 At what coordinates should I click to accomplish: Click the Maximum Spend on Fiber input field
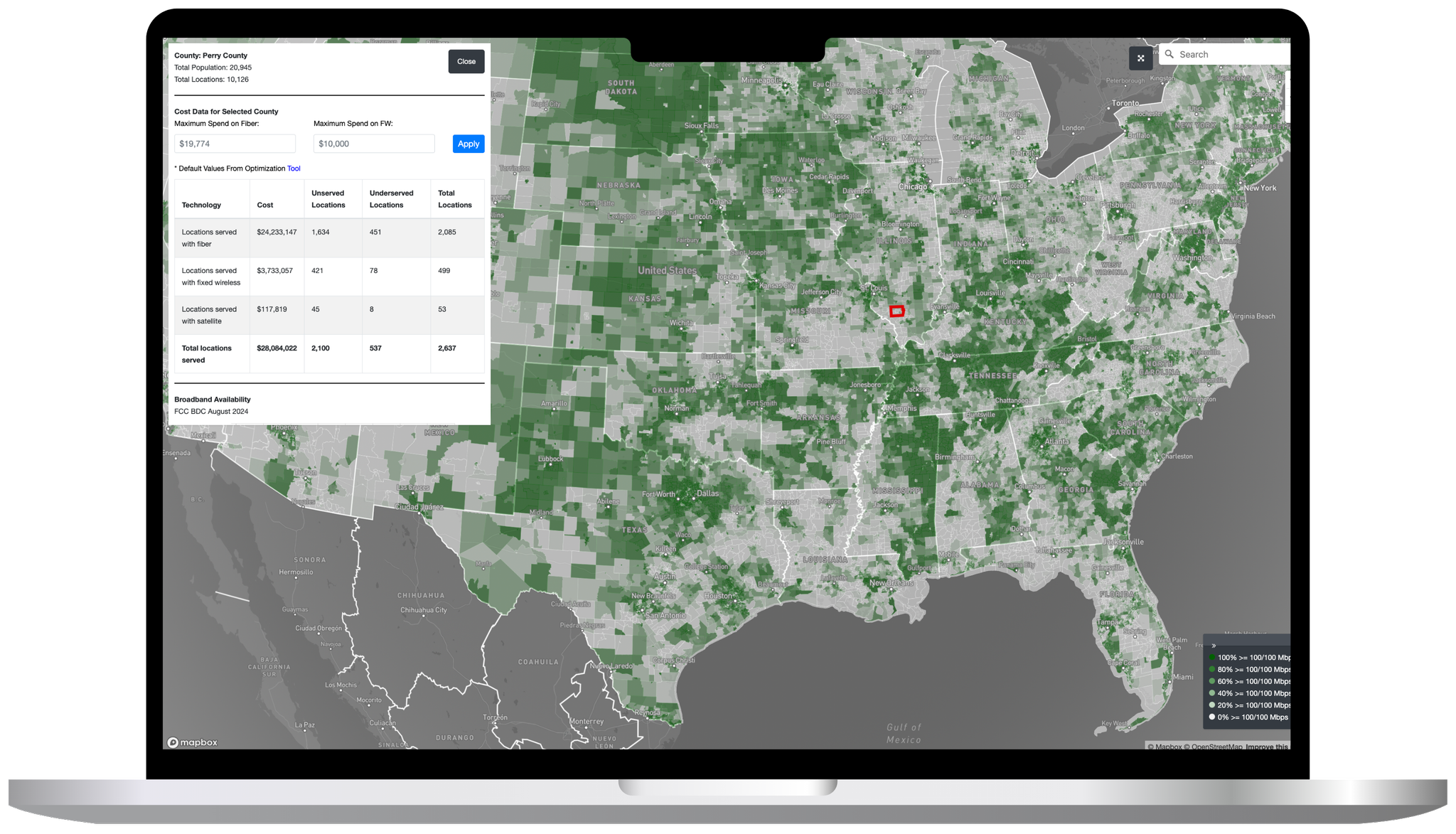click(x=235, y=143)
